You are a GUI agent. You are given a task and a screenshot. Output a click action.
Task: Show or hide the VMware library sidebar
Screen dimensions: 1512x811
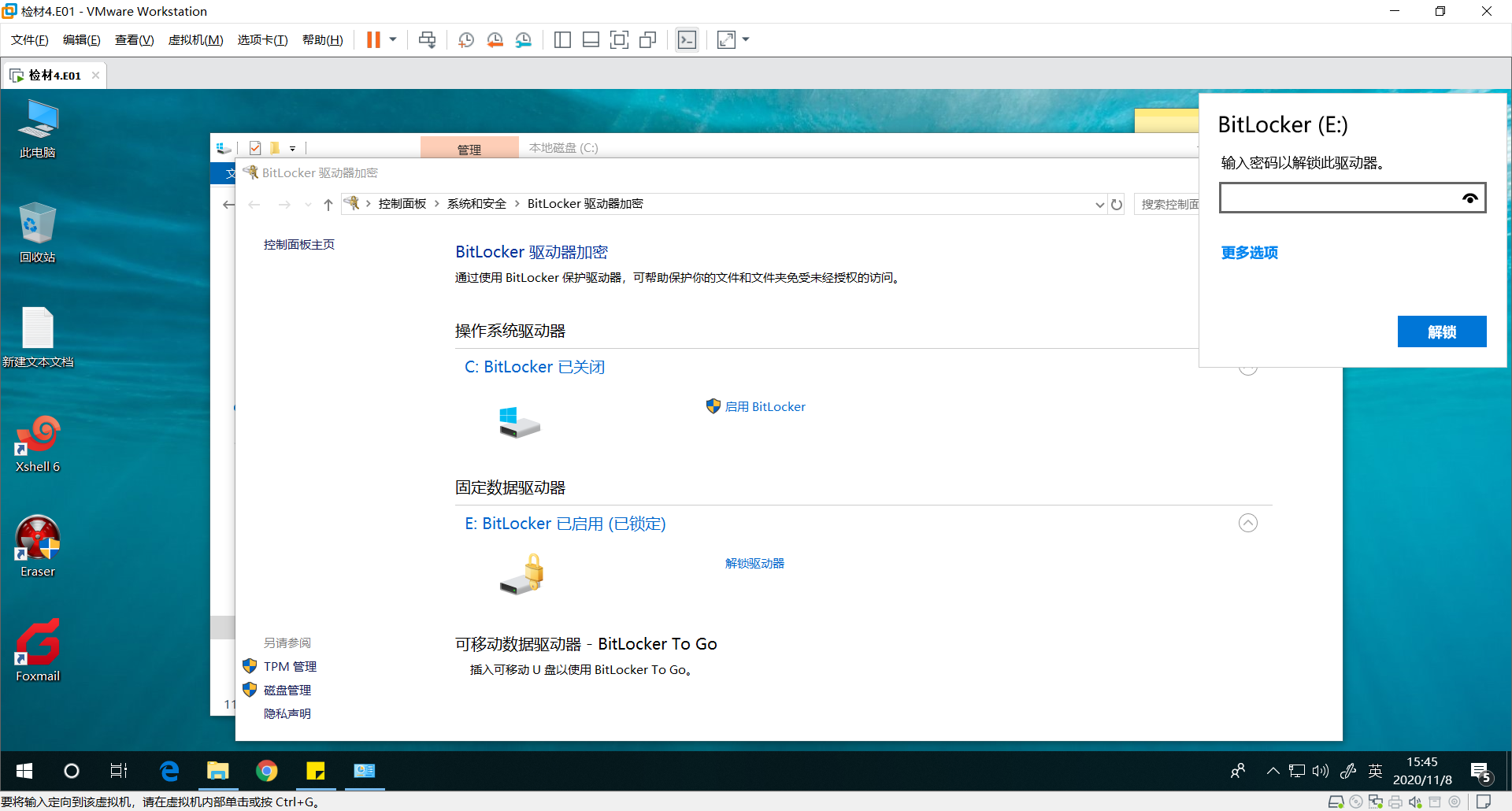tap(562, 40)
